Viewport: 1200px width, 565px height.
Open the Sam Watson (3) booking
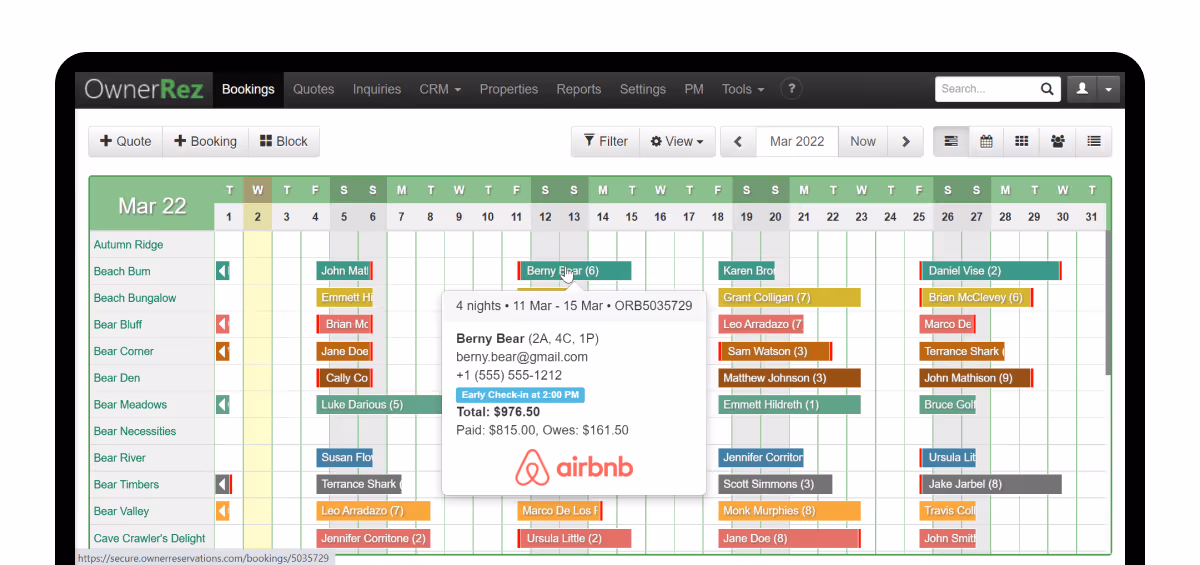click(x=775, y=351)
